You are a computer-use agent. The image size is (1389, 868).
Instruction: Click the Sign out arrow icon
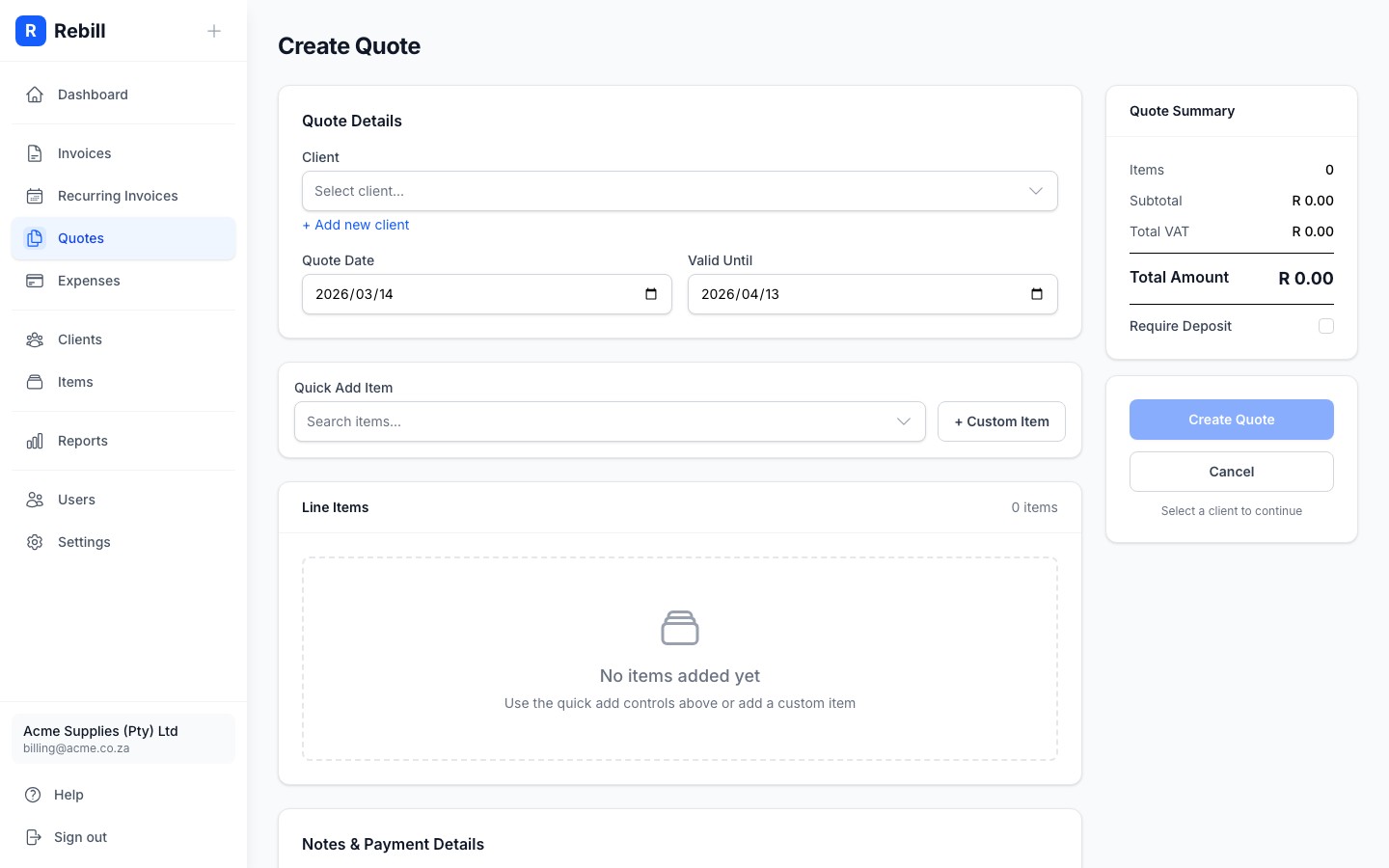[x=34, y=837]
